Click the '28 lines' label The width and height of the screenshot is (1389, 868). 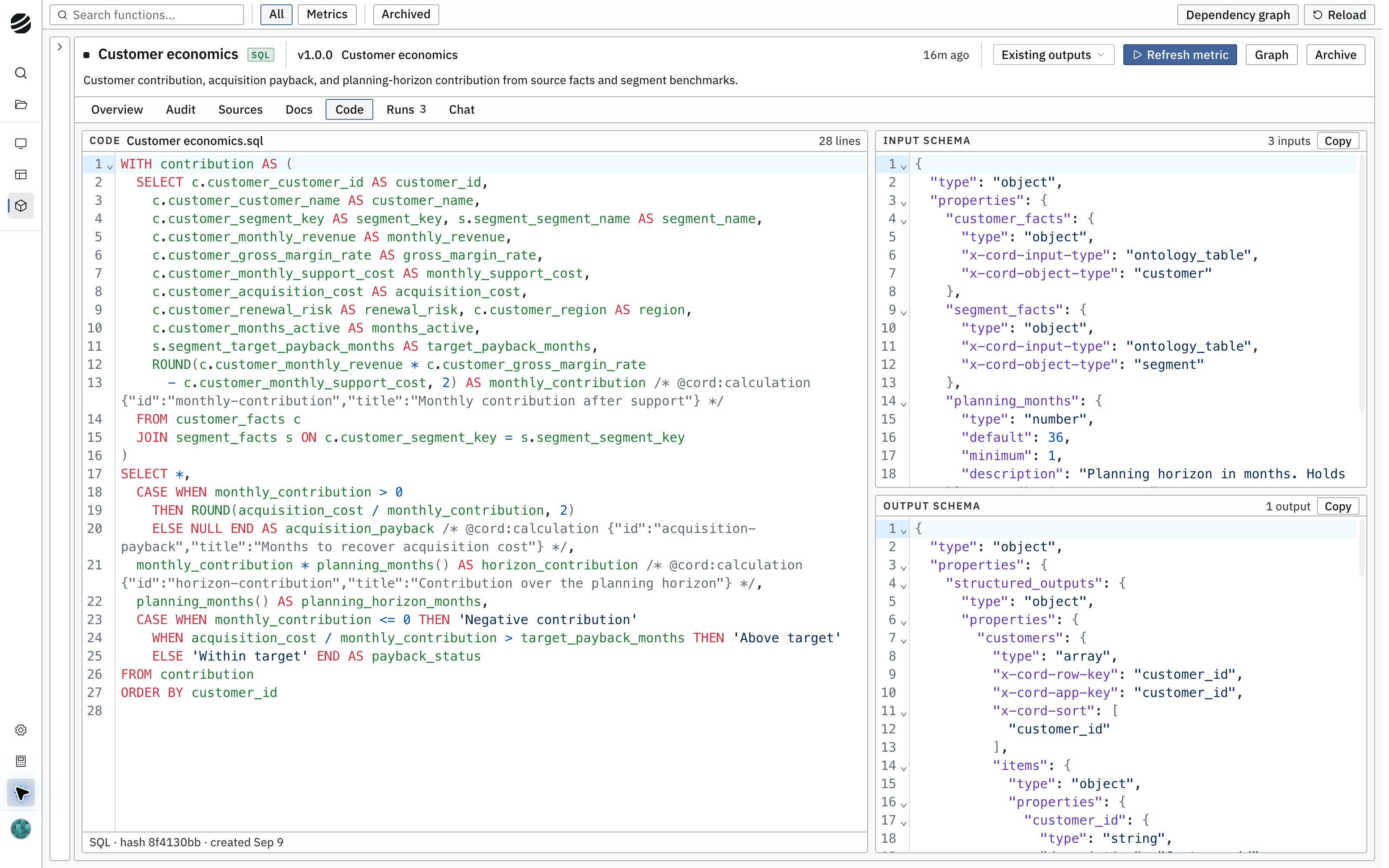coord(839,141)
